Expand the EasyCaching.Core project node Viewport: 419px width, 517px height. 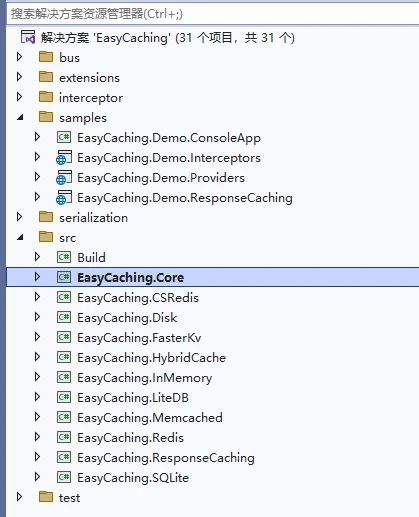tap(37, 277)
